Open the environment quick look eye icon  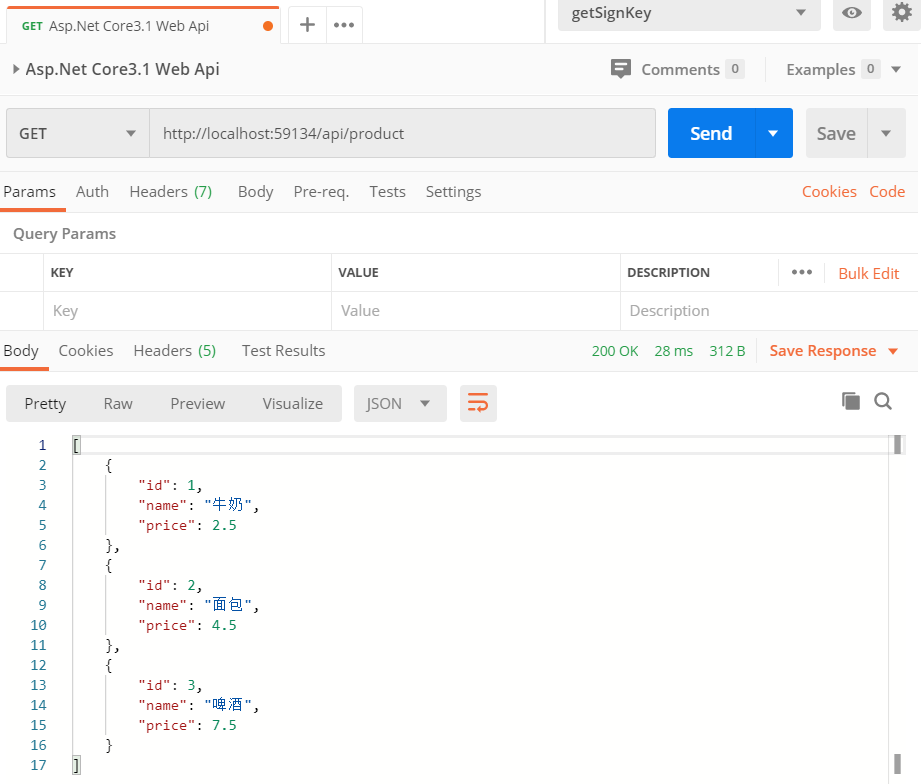tap(851, 15)
